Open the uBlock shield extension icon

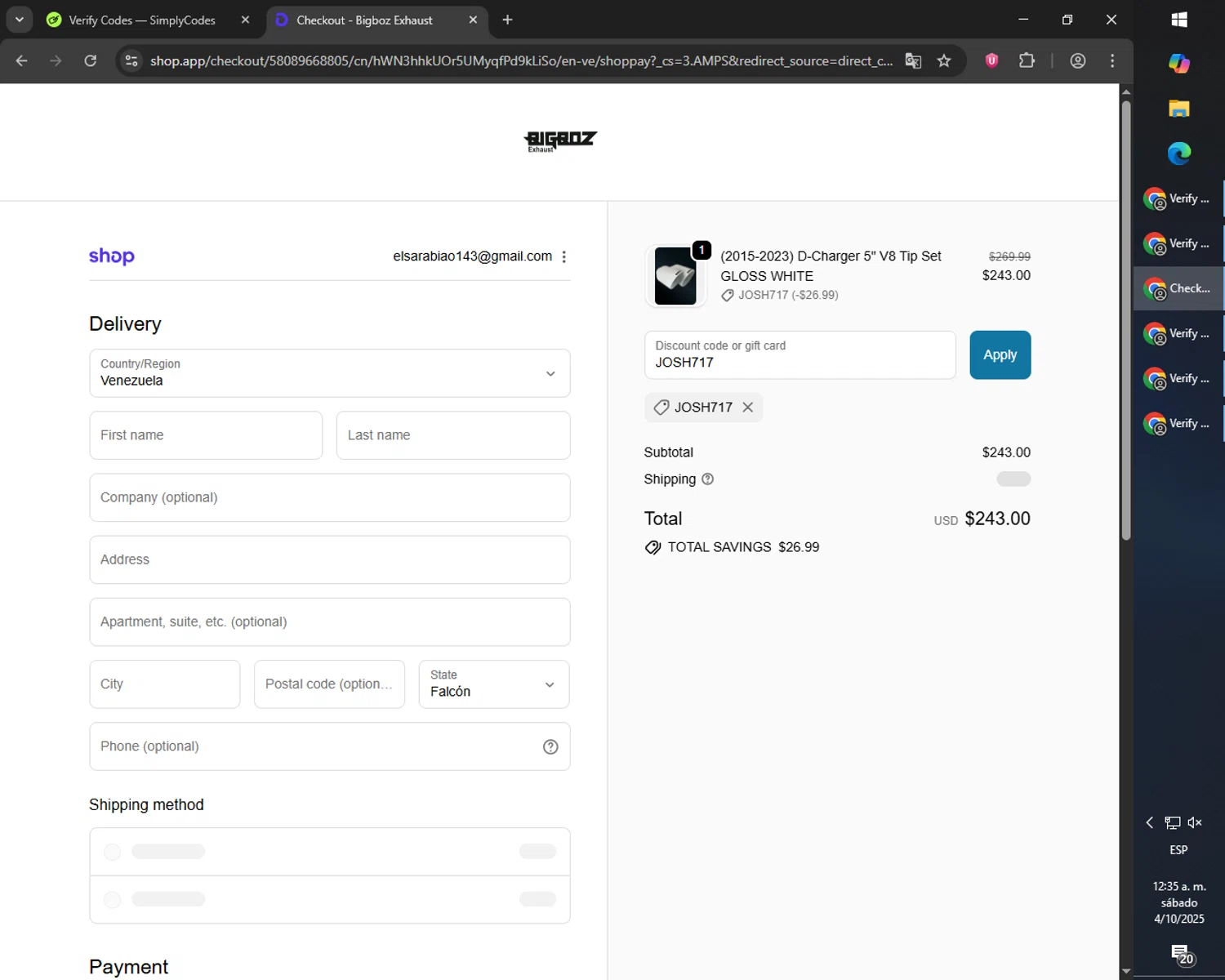[992, 60]
